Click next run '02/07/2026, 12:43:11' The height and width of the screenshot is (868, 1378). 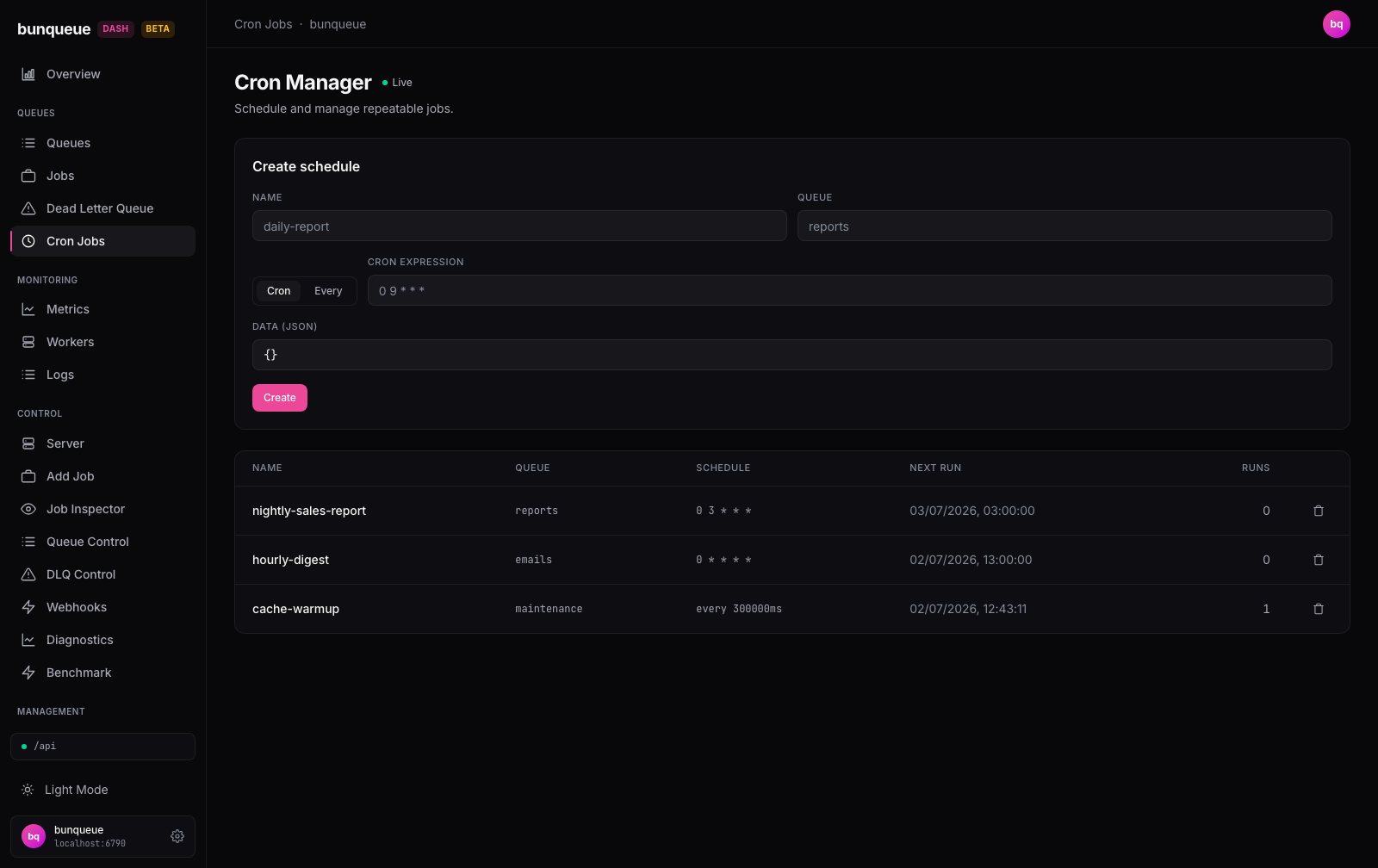[x=968, y=609]
